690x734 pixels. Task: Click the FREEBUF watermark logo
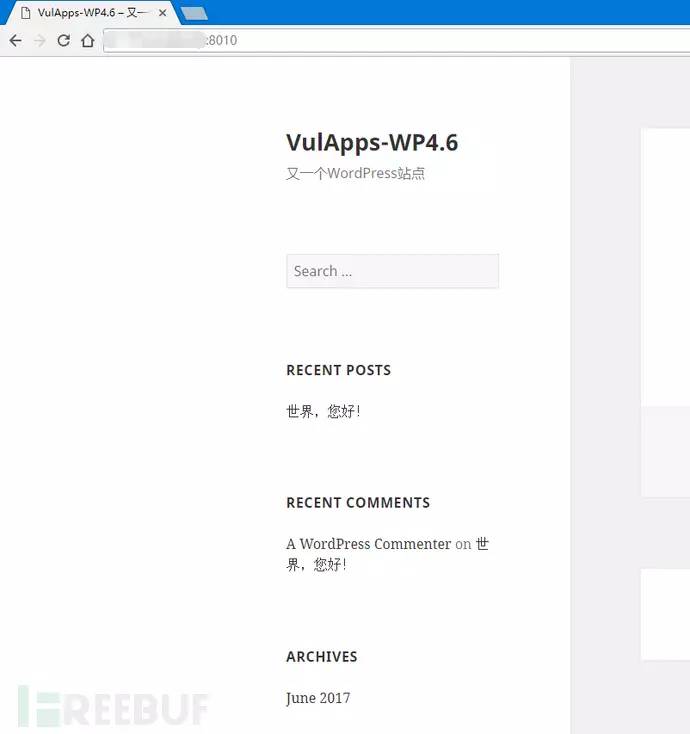[x=113, y=706]
